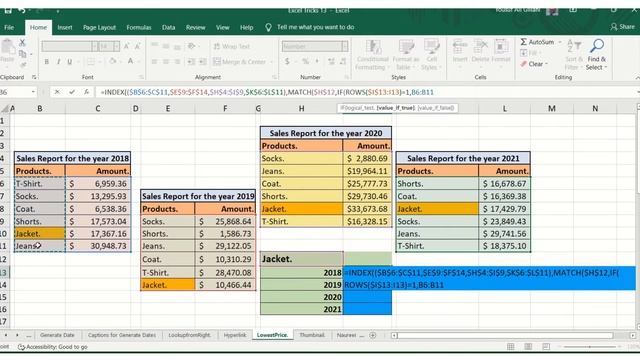Open Cell Styles gallery
The image size is (640, 360).
(x=431, y=55)
